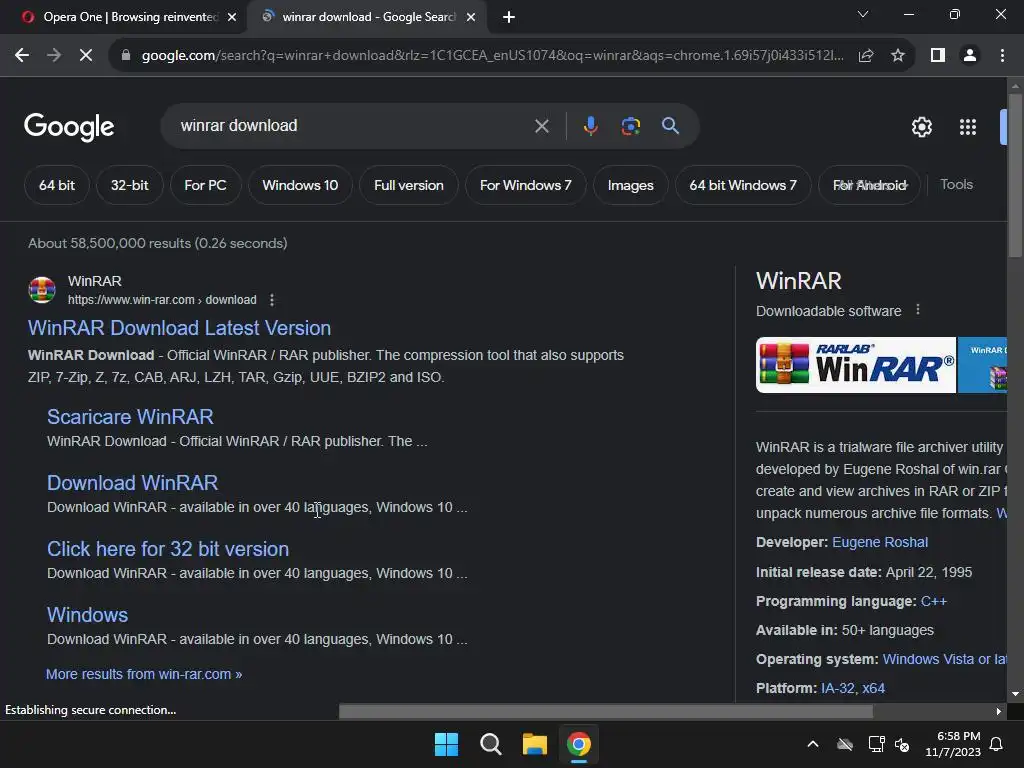Close the winrar download search tab

pos(471,17)
